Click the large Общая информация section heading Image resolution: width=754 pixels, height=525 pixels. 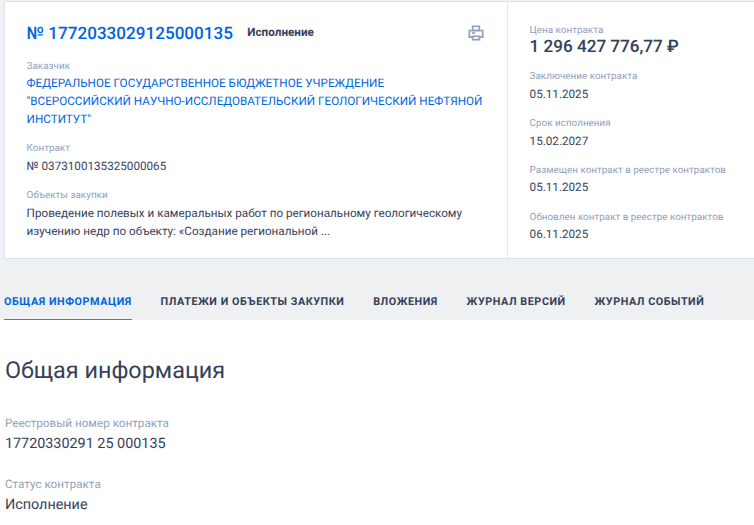click(x=115, y=370)
